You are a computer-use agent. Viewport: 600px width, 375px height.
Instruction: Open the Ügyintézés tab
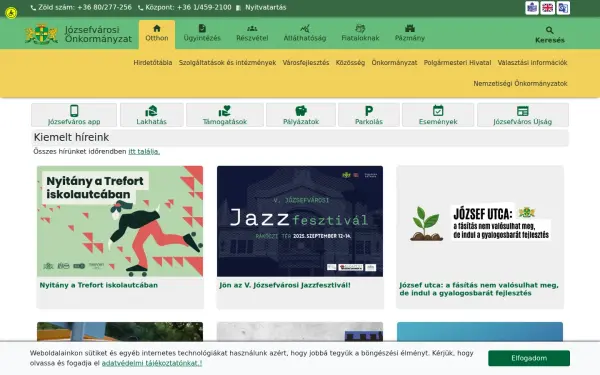tap(202, 34)
